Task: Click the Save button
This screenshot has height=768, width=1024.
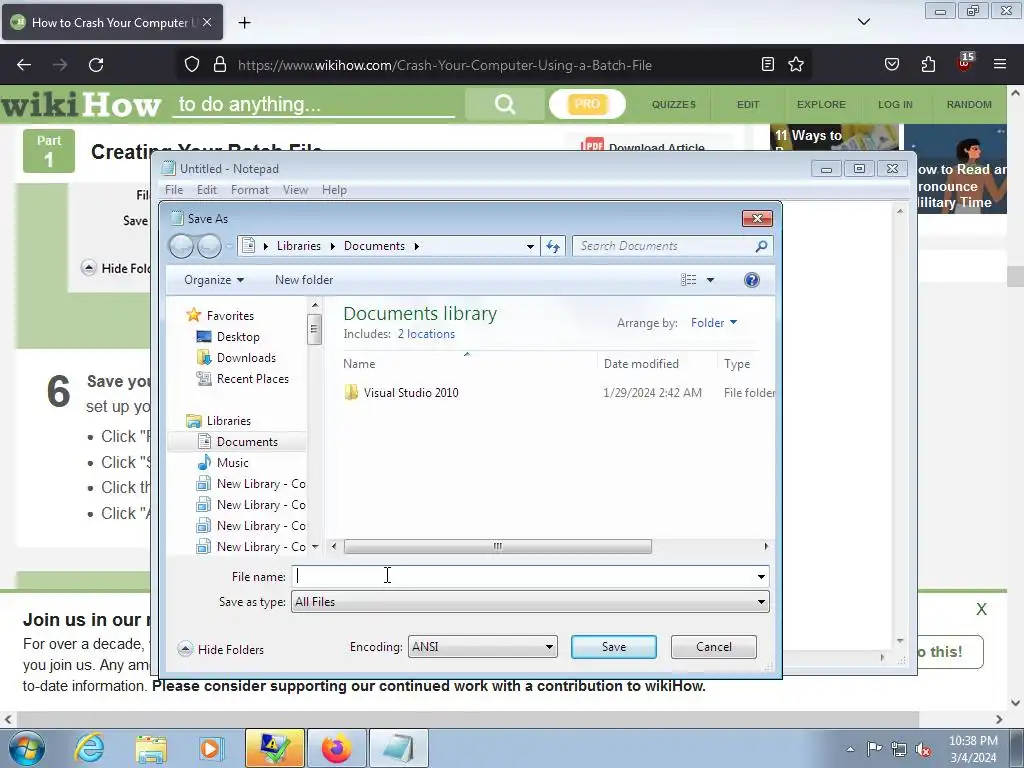Action: click(613, 647)
